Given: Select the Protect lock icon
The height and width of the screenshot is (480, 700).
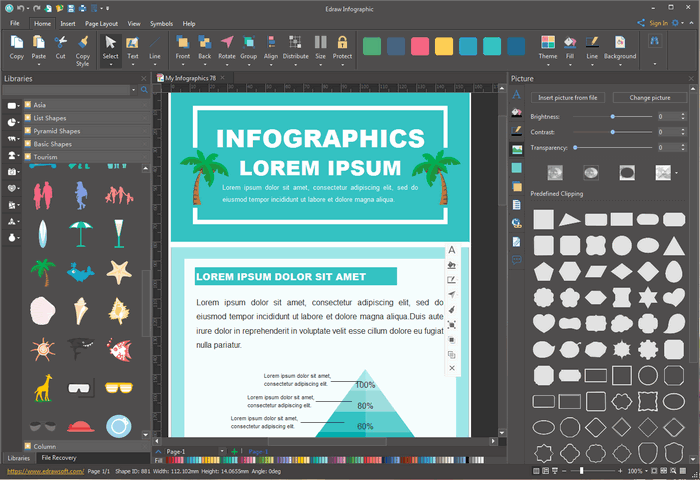Looking at the screenshot, I should click(x=342, y=46).
